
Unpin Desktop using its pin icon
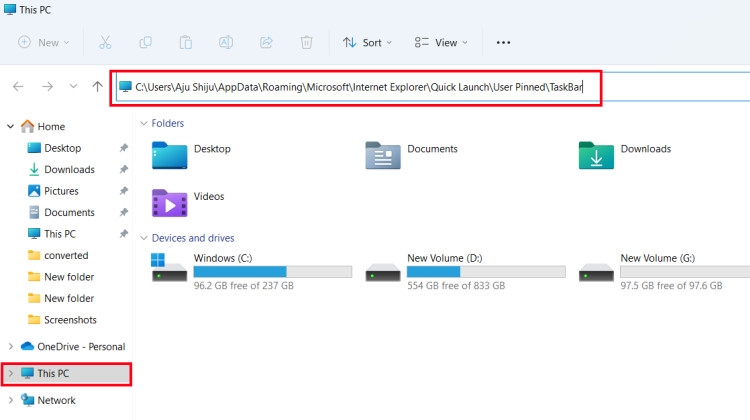124,148
